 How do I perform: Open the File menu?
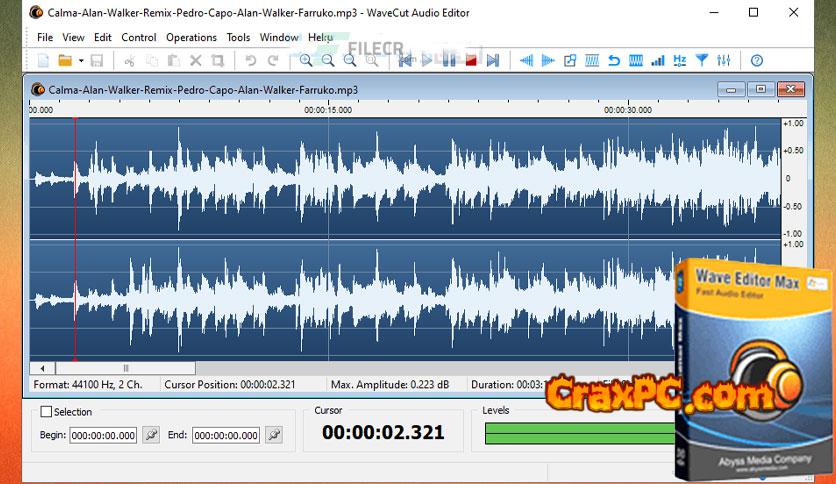[45, 37]
